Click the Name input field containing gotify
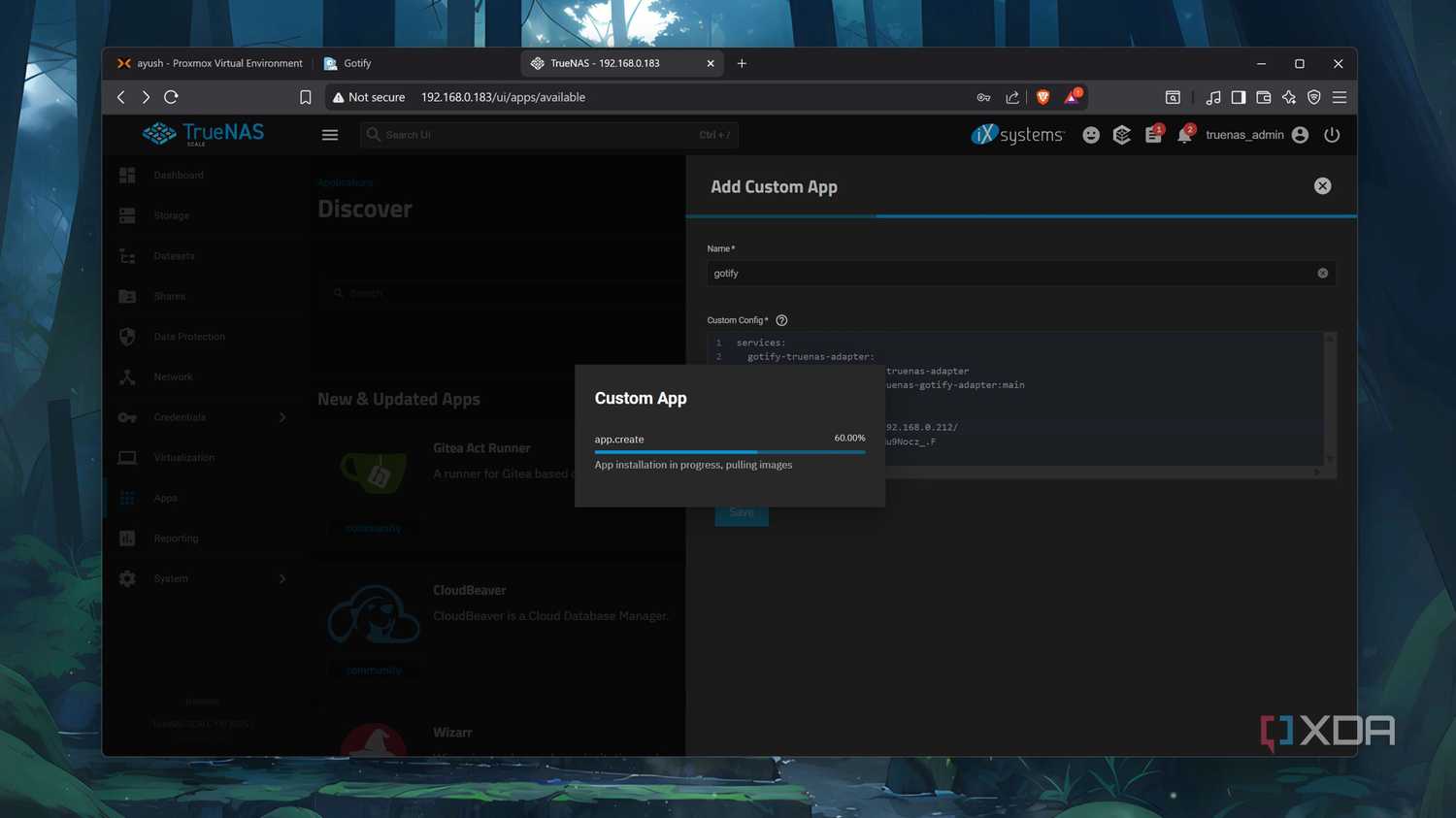The image size is (1456, 818). point(1021,274)
